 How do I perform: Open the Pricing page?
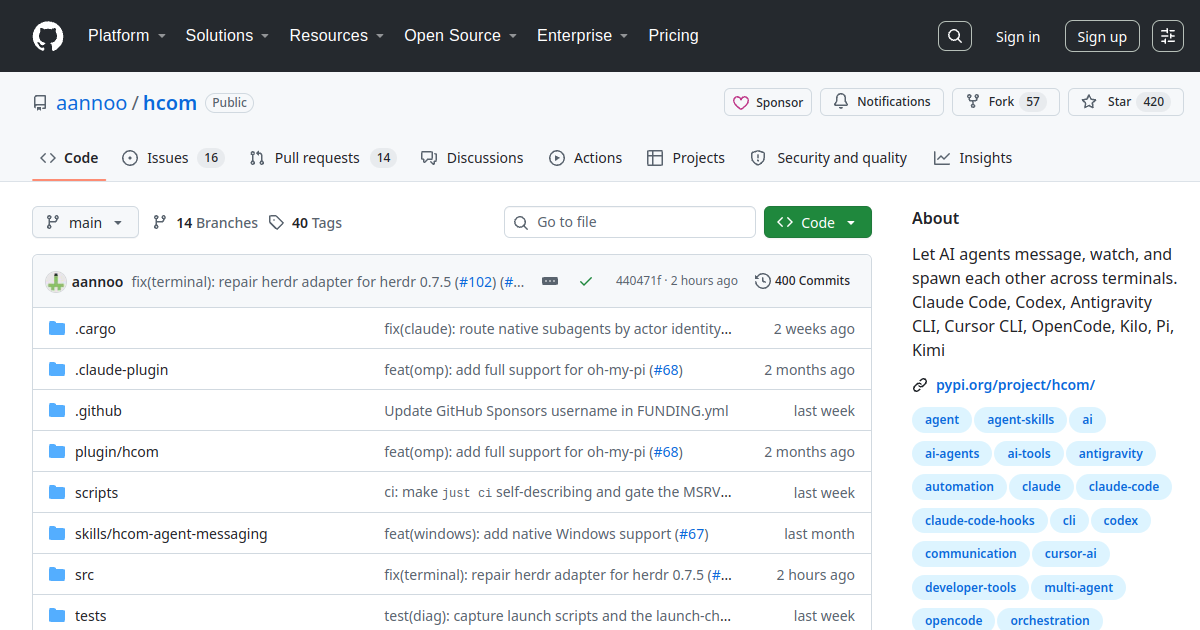pos(674,36)
